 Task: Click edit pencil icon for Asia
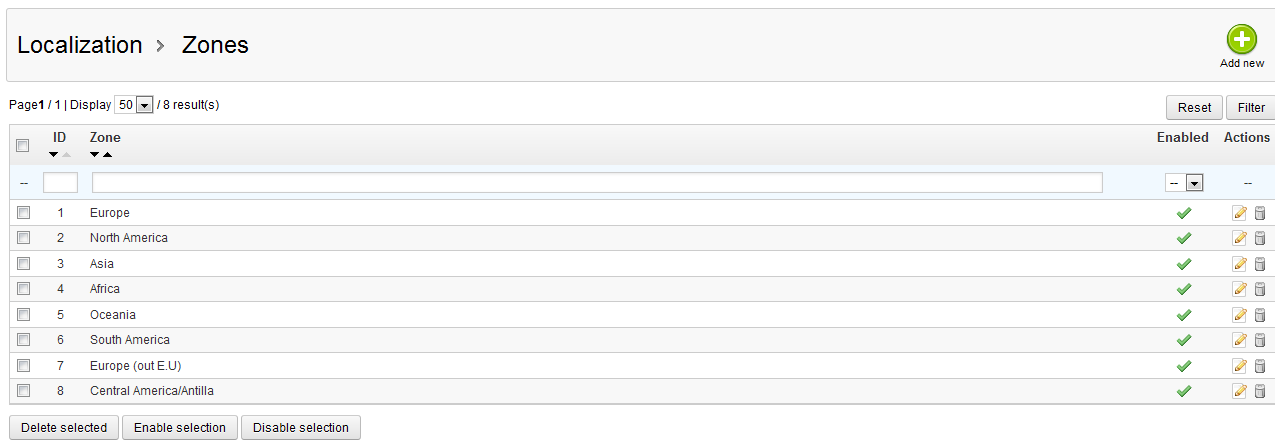click(1240, 264)
